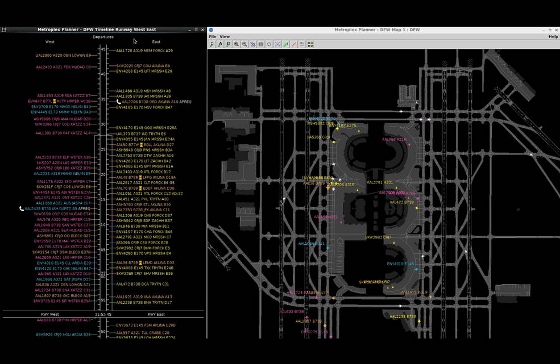Open the View menu in map window

[x=225, y=36]
